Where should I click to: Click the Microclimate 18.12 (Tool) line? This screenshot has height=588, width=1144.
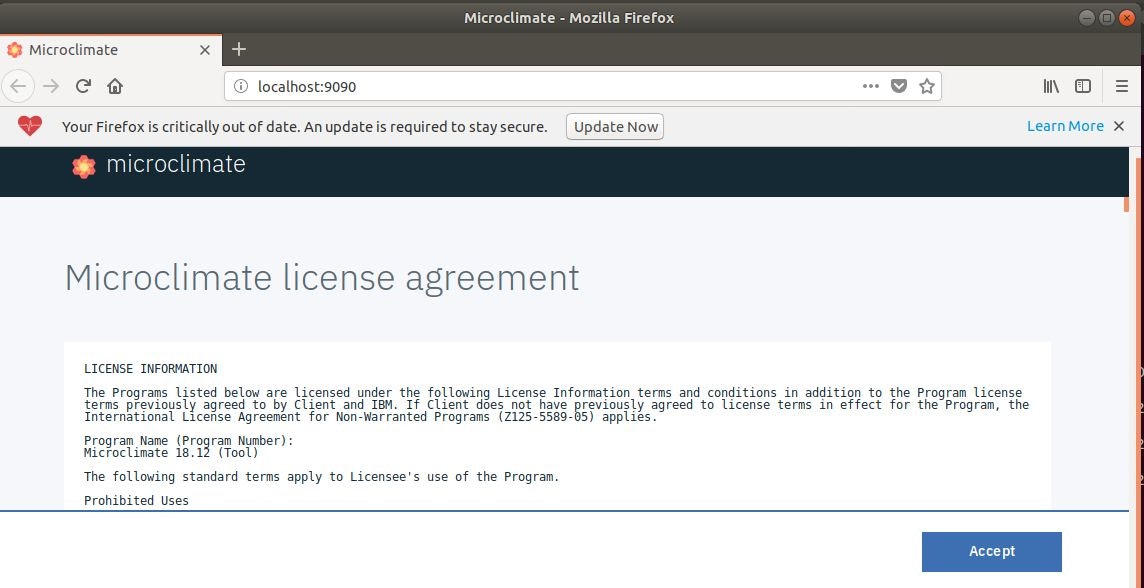pyautogui.click(x=171, y=452)
